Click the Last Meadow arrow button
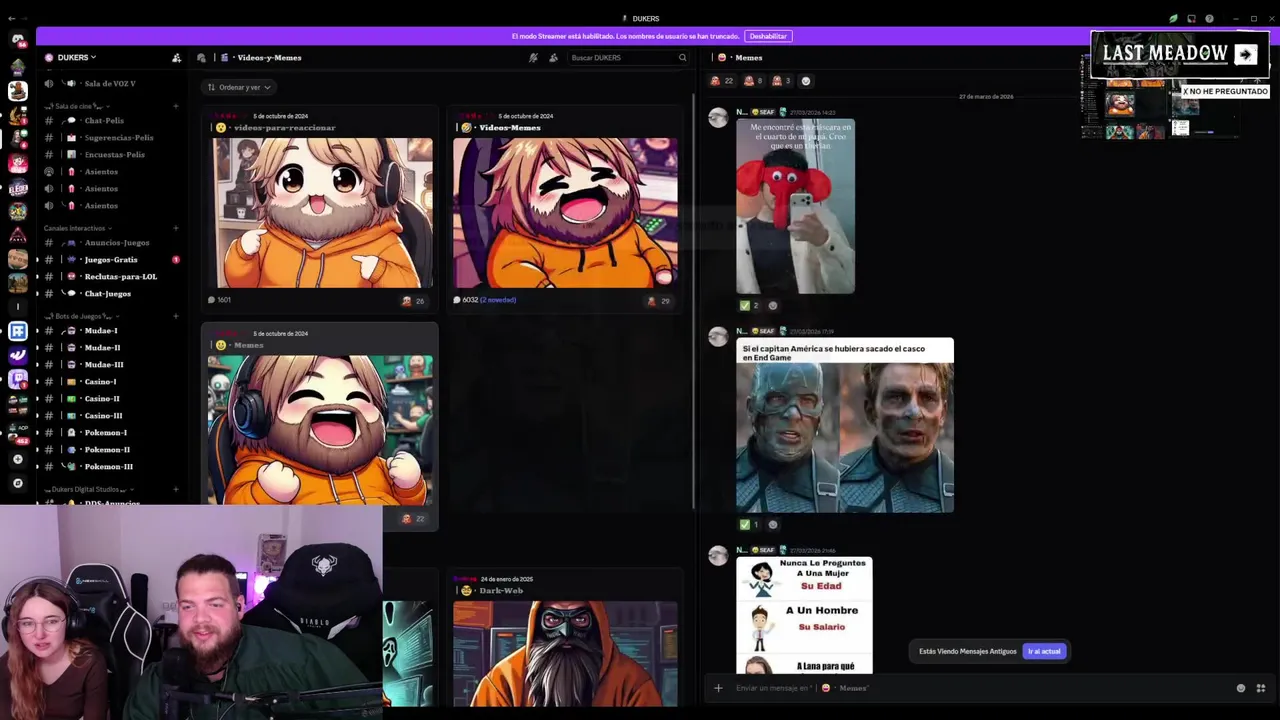Screen dimensions: 1280x720 pos(1245,54)
